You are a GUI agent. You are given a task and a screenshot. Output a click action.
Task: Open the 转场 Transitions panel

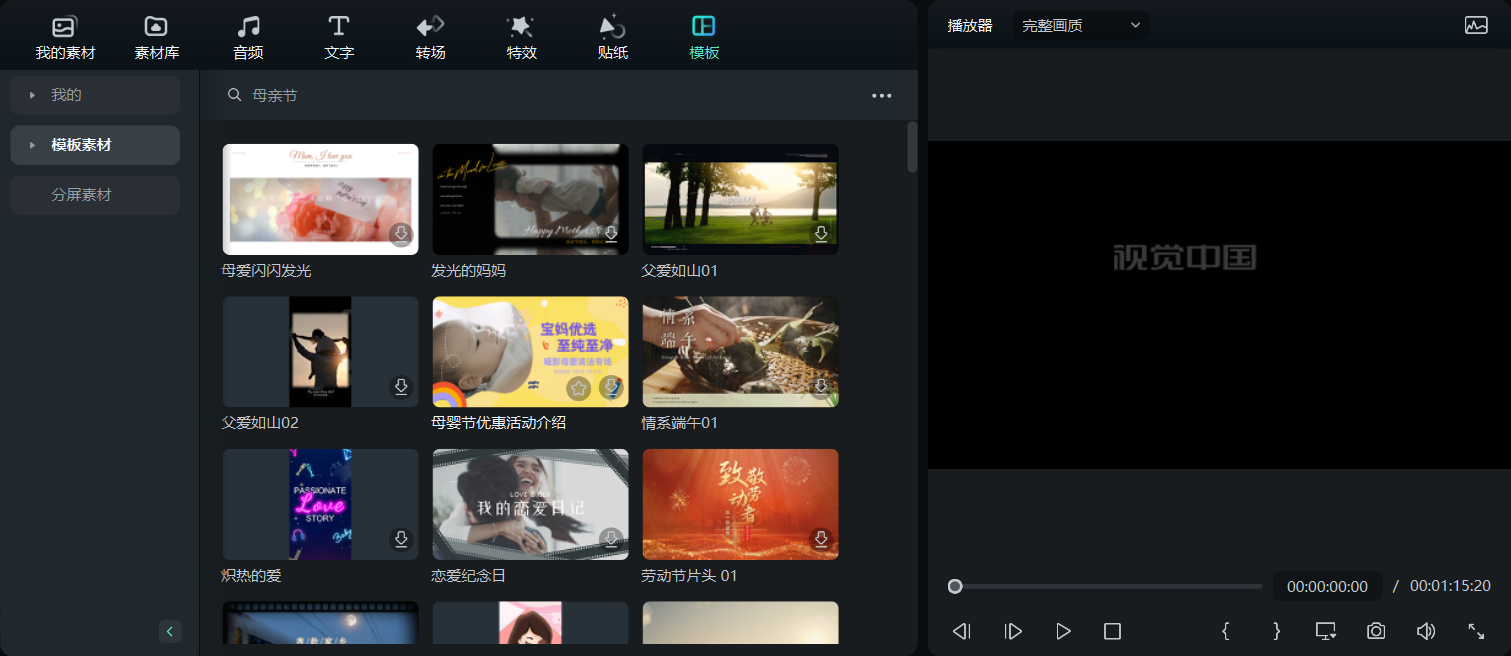click(429, 36)
